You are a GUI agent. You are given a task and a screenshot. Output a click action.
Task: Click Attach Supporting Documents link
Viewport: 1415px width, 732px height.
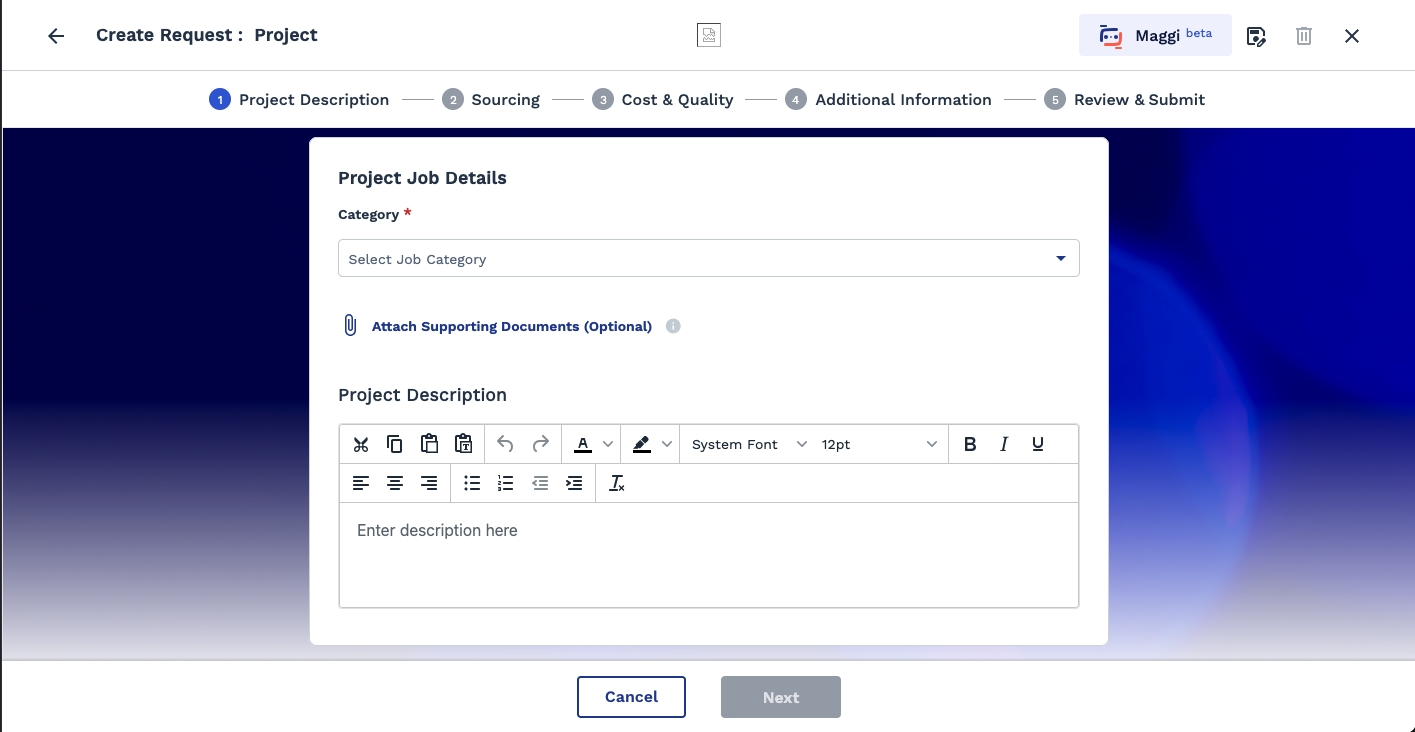pyautogui.click(x=511, y=326)
